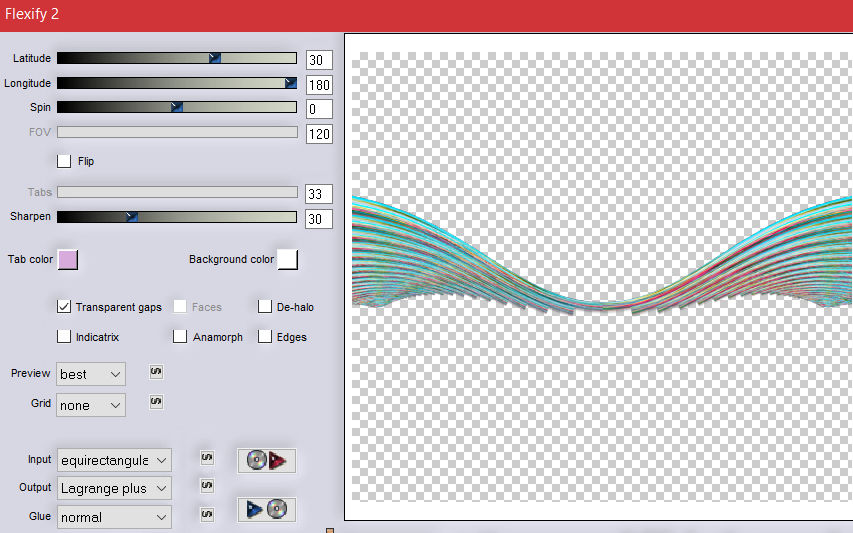Open the Glue mode dropdown

tap(114, 517)
